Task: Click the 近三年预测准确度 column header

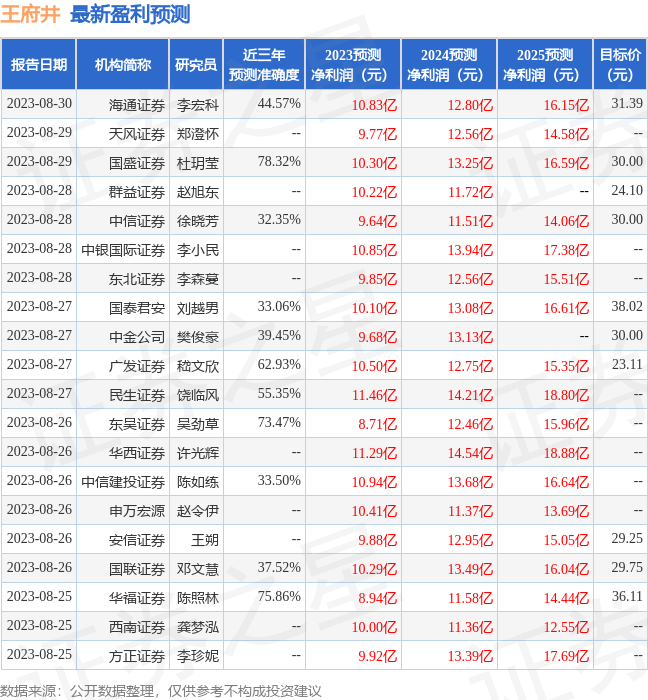Action: tap(264, 65)
